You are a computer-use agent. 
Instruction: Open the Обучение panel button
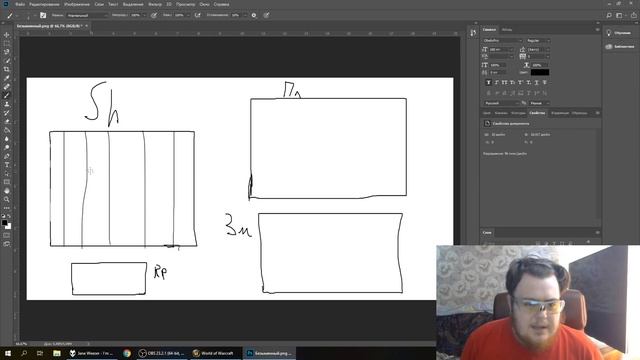pyautogui.click(x=618, y=33)
